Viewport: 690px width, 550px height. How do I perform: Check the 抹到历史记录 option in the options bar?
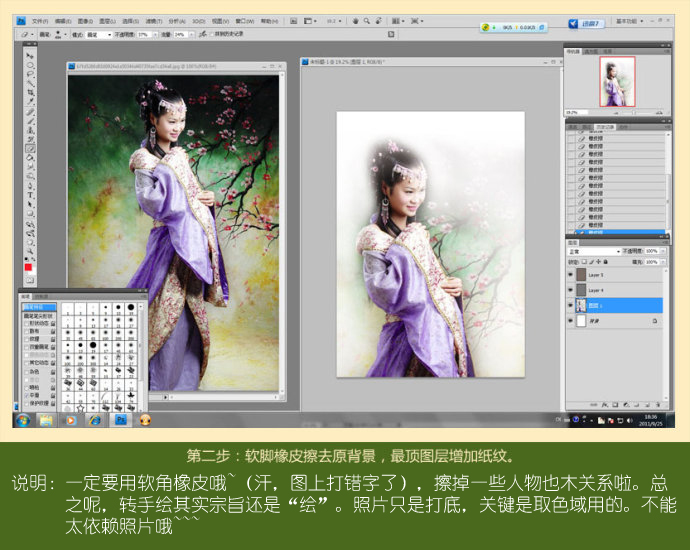pos(212,34)
